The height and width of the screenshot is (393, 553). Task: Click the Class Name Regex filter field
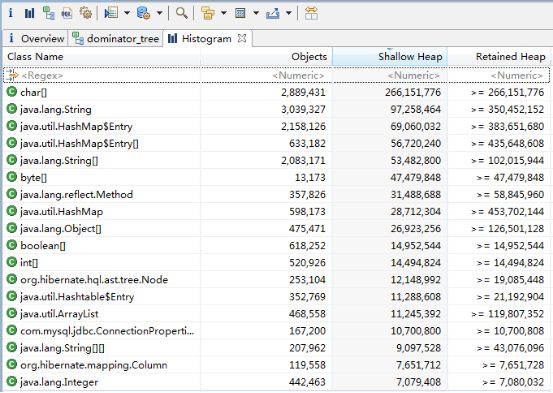(x=102, y=75)
